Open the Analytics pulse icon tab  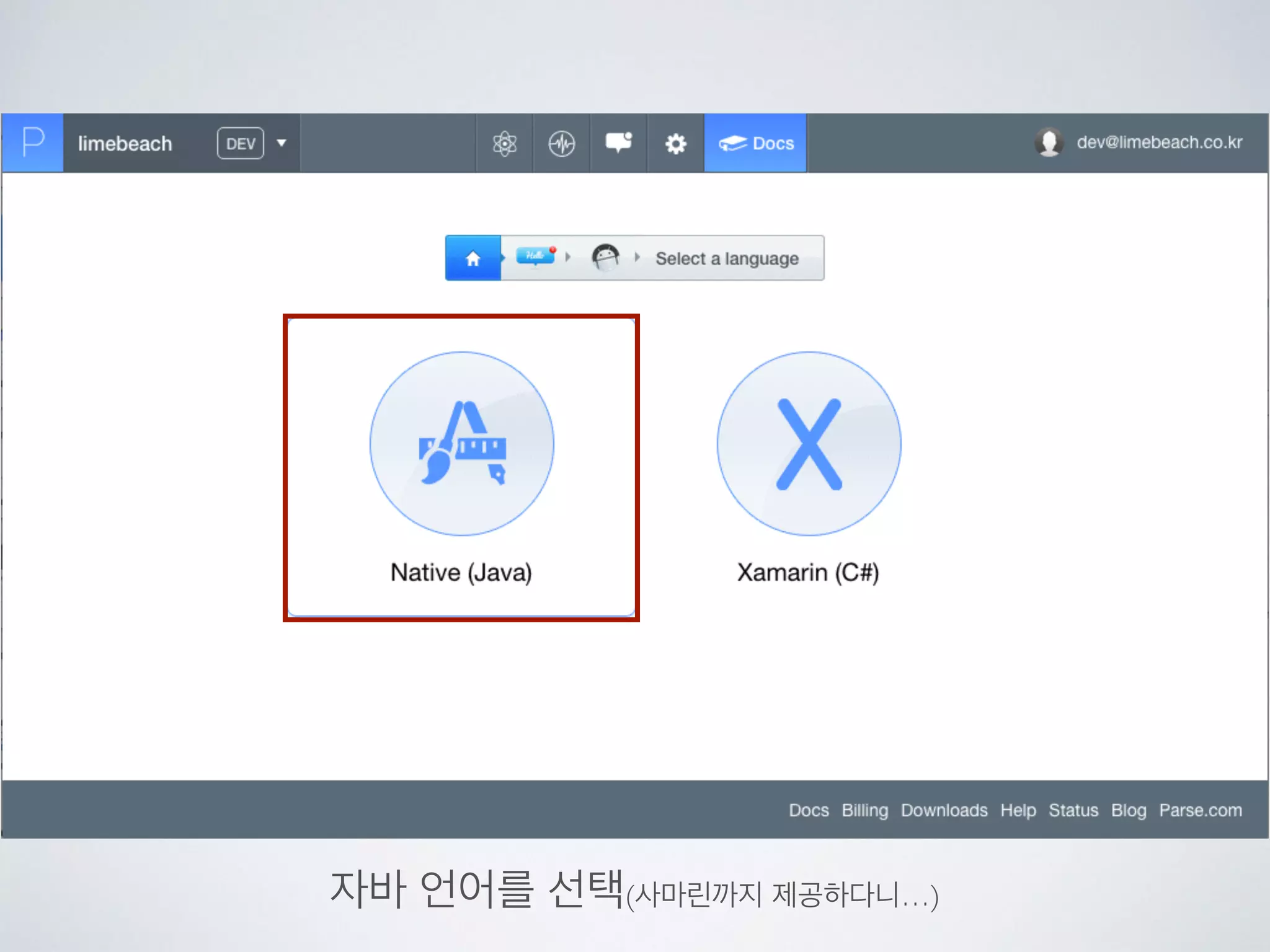click(562, 143)
